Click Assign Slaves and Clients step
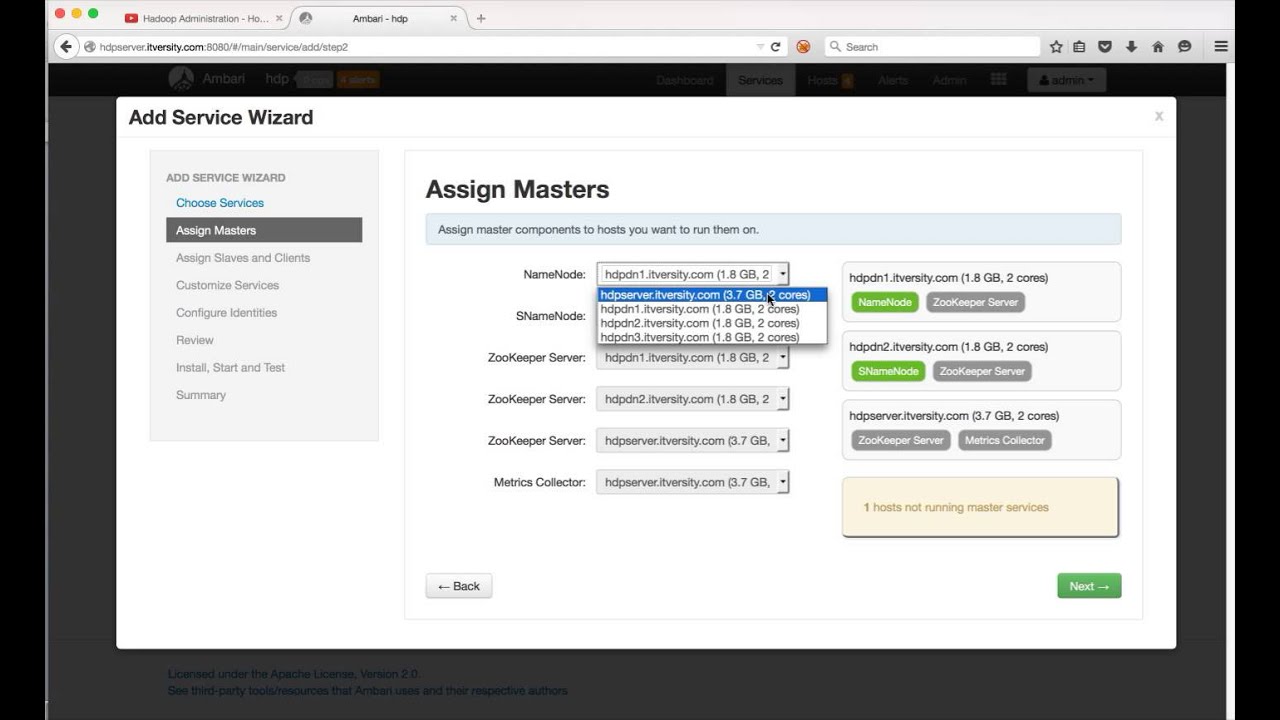This screenshot has width=1280, height=720. click(243, 258)
